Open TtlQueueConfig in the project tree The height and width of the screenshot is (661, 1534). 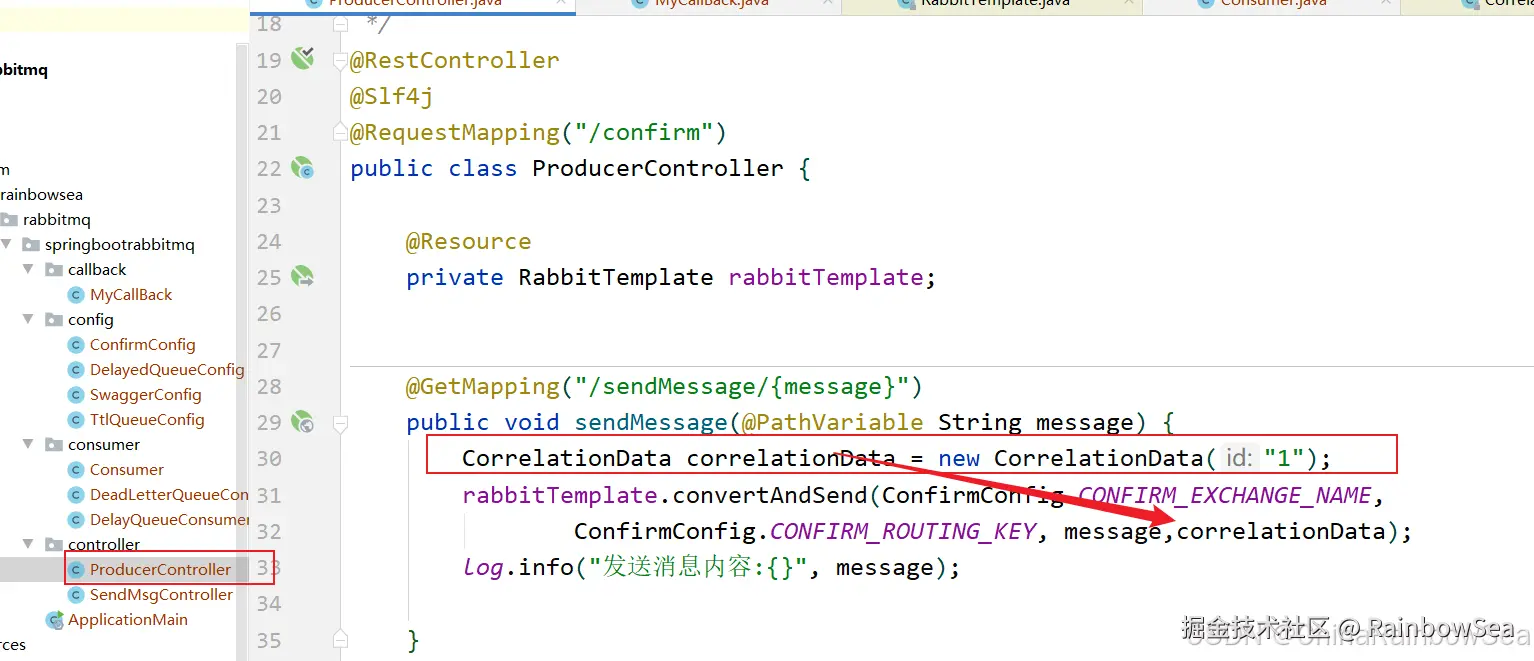click(x=147, y=420)
